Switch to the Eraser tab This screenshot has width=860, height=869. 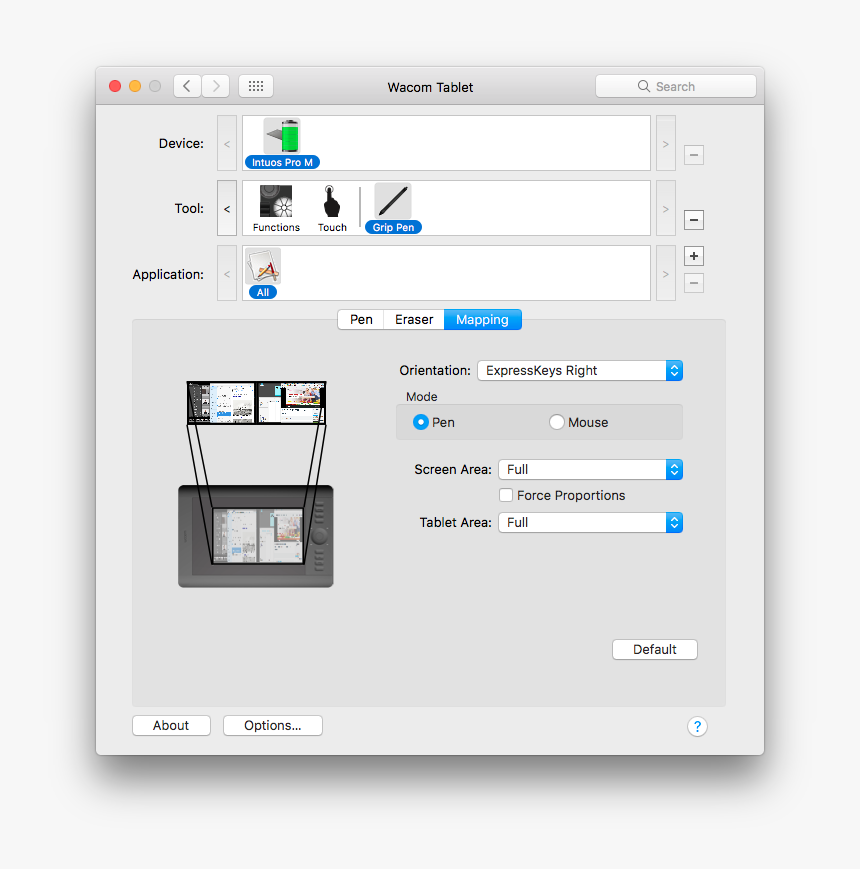coord(413,319)
